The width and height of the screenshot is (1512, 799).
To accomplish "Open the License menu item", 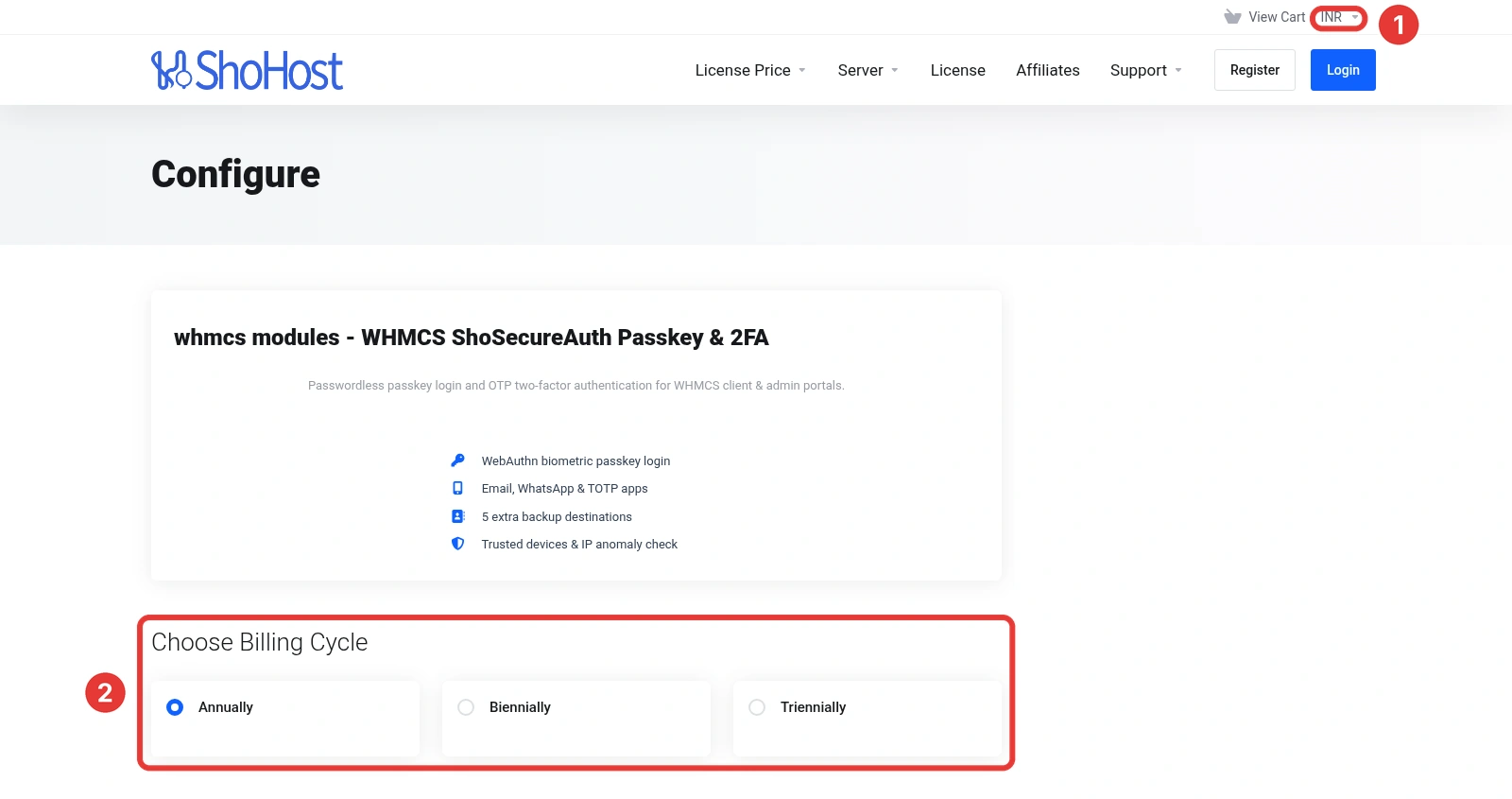I will (x=957, y=70).
